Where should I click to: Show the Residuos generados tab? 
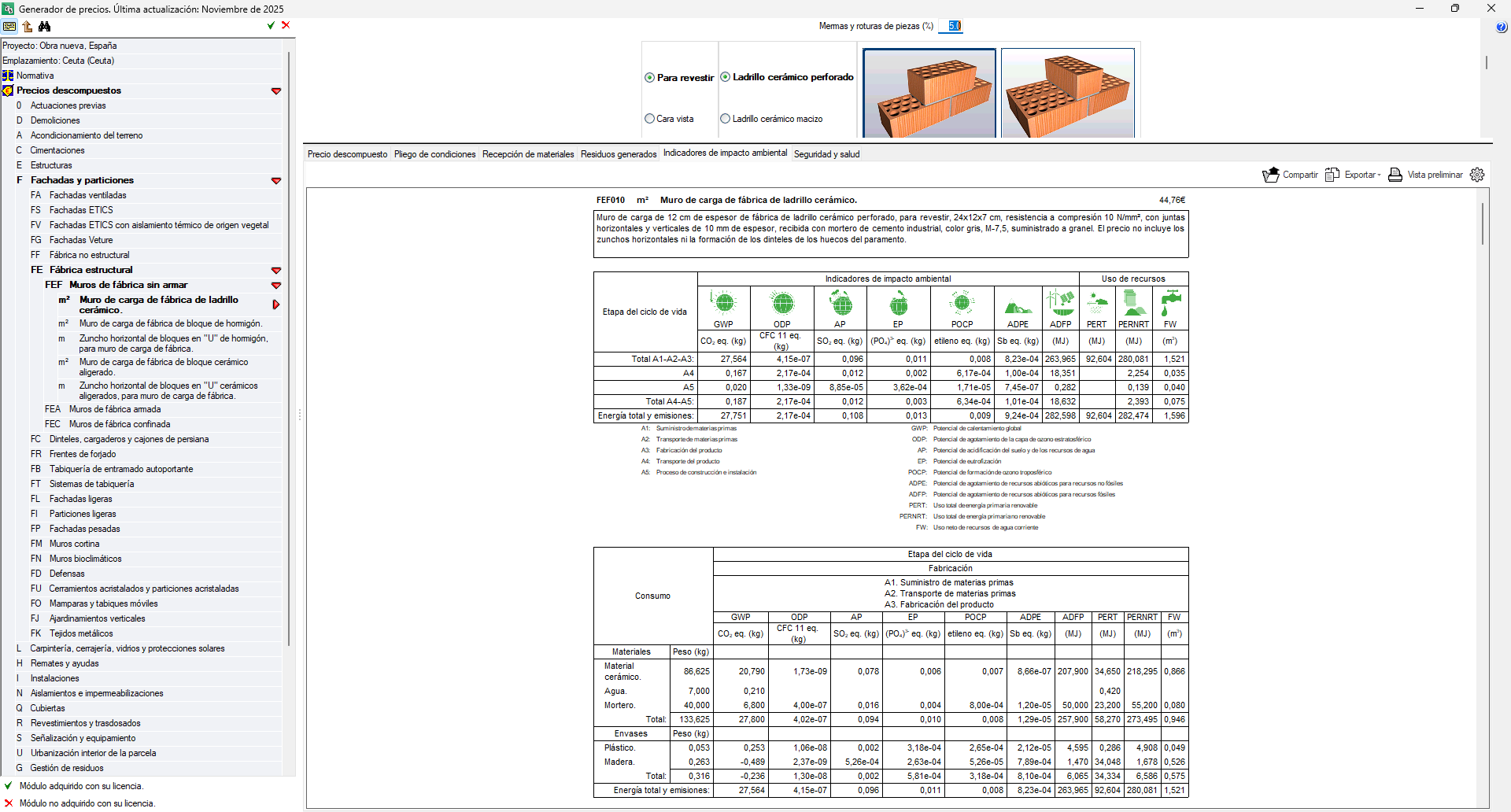(x=619, y=154)
